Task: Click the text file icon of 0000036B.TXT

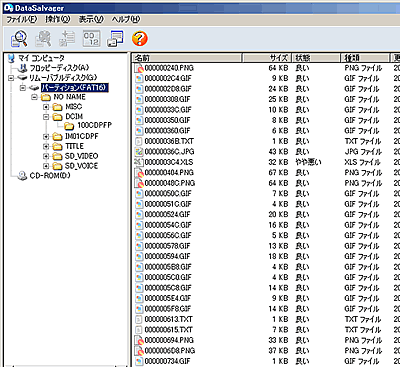Action: tap(138, 141)
